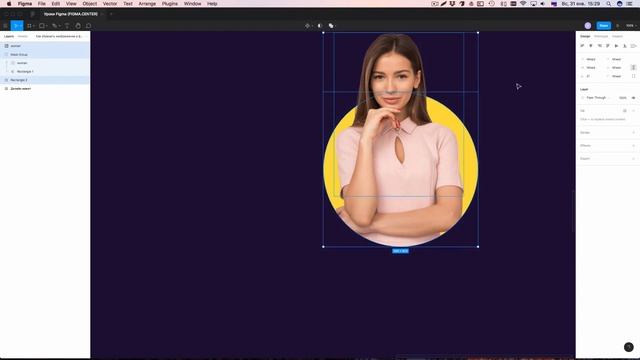Open the Help question mark button
The width and height of the screenshot is (640, 360).
pos(629,347)
